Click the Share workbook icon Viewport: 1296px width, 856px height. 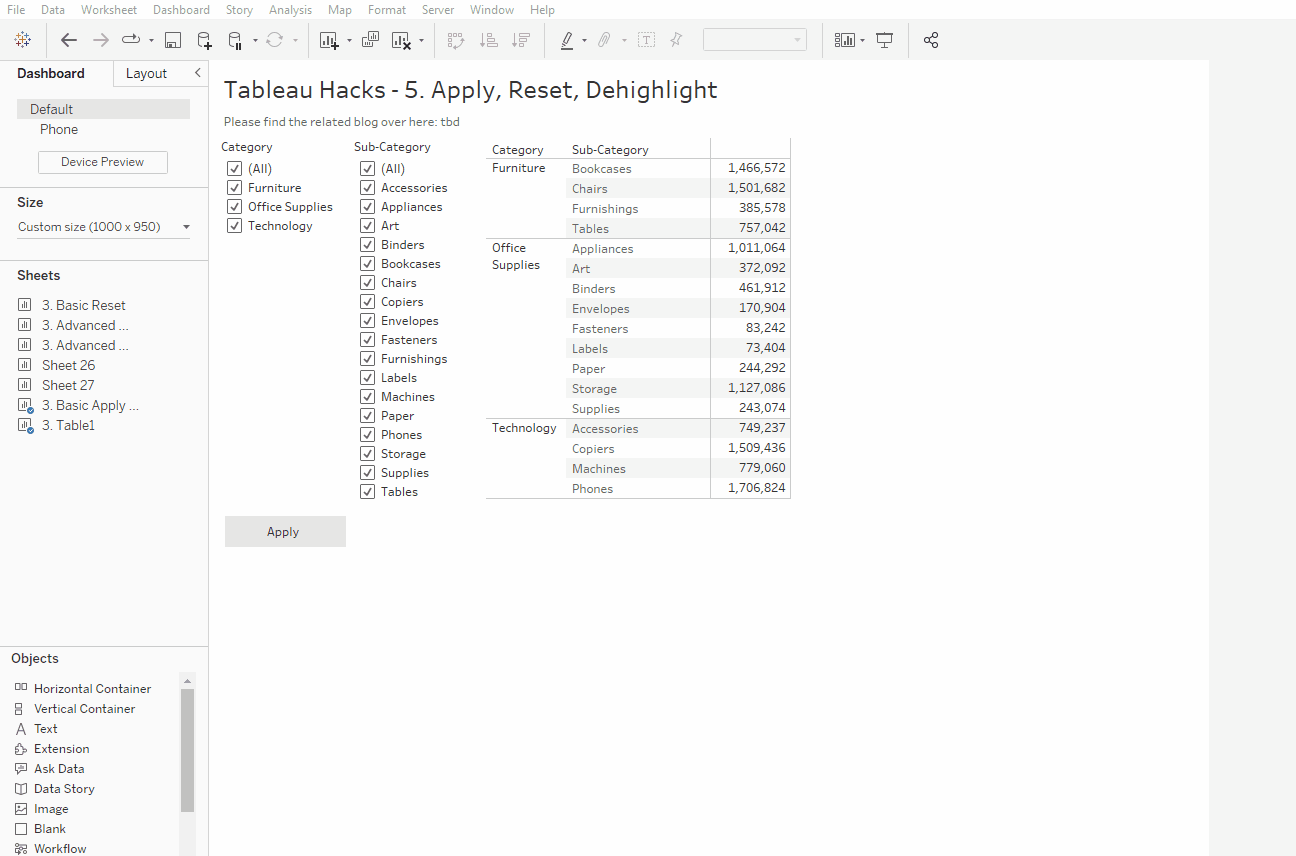click(931, 40)
